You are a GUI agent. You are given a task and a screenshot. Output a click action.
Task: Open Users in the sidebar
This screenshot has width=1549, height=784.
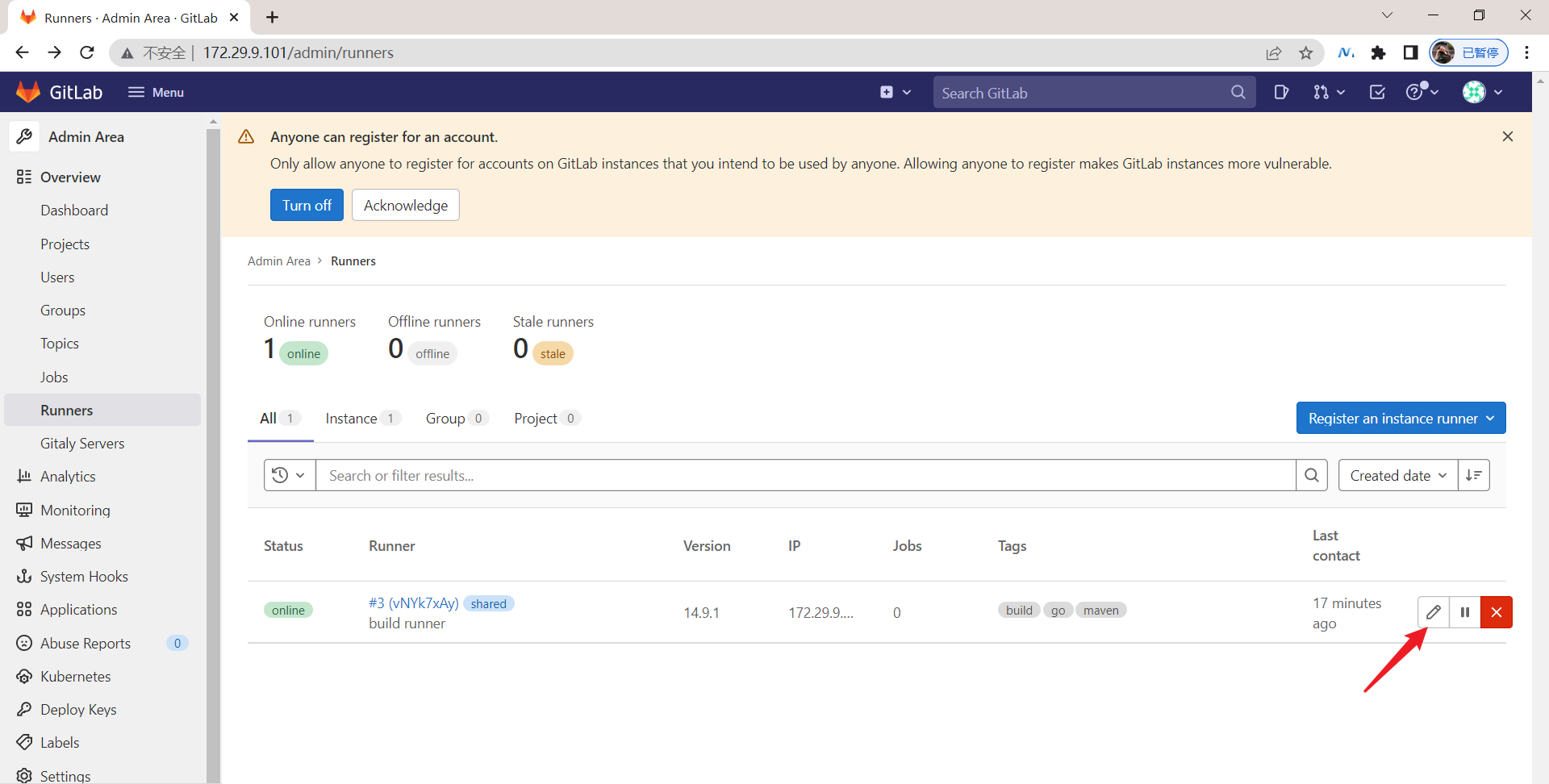pyautogui.click(x=57, y=277)
